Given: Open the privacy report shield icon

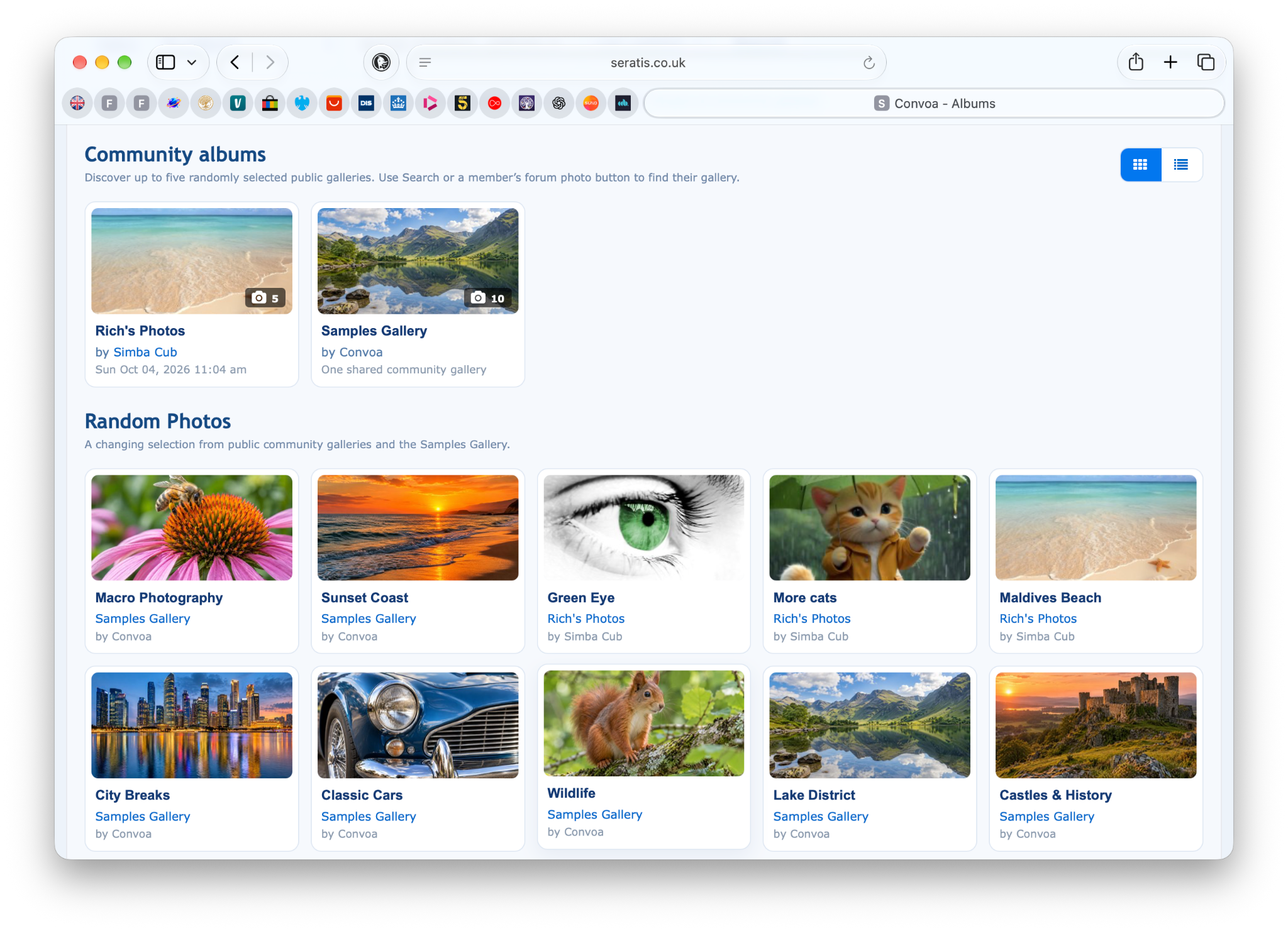Looking at the screenshot, I should pyautogui.click(x=381, y=62).
